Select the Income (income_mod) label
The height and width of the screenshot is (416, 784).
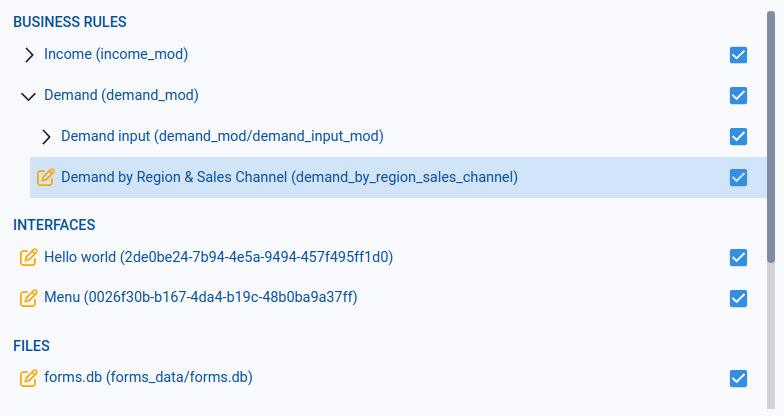click(x=116, y=55)
